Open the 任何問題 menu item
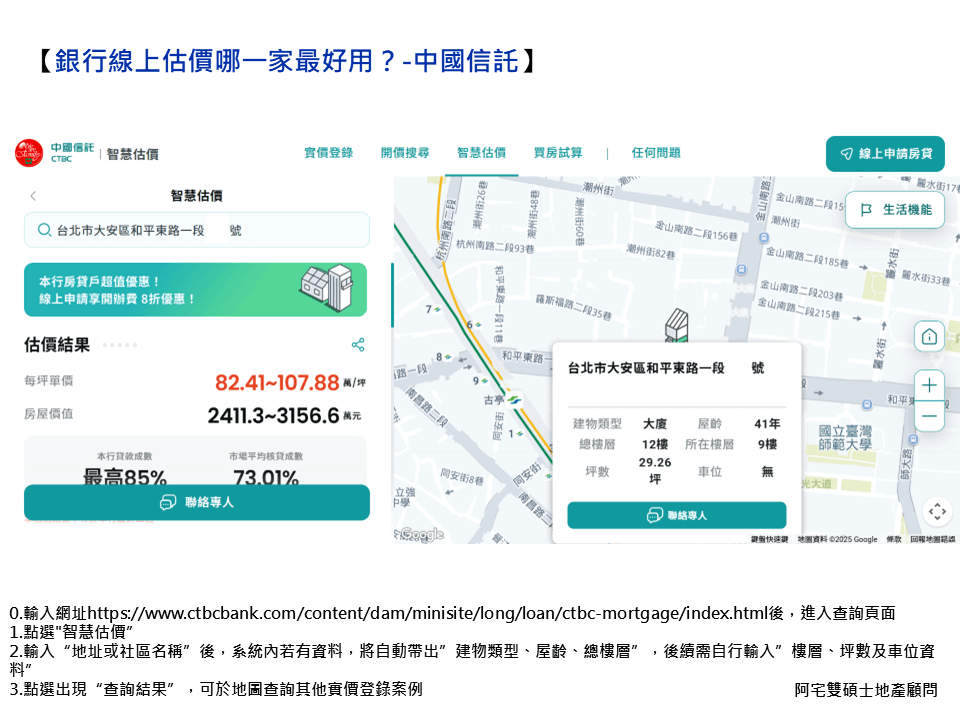960x720 pixels. pos(656,153)
